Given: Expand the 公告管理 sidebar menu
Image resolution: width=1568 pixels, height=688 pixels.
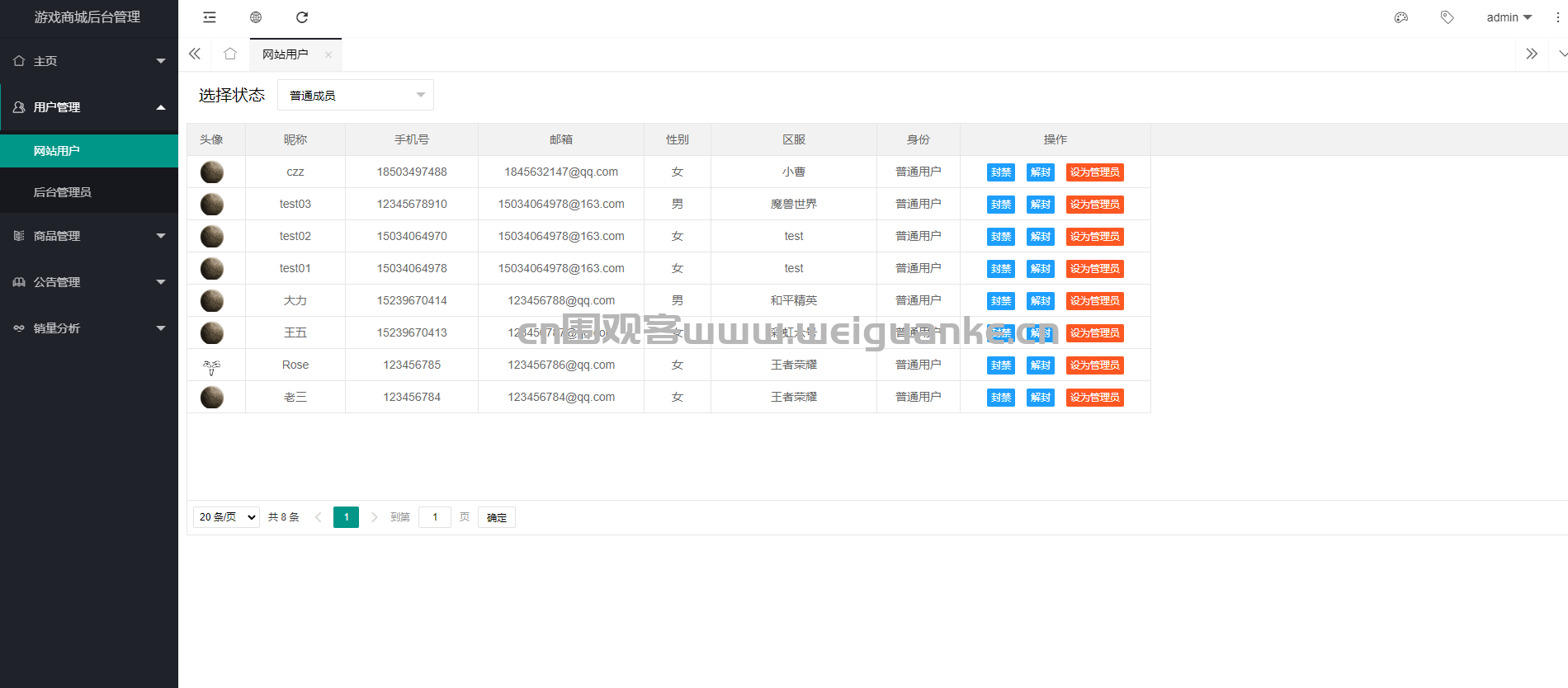Looking at the screenshot, I should [x=89, y=282].
